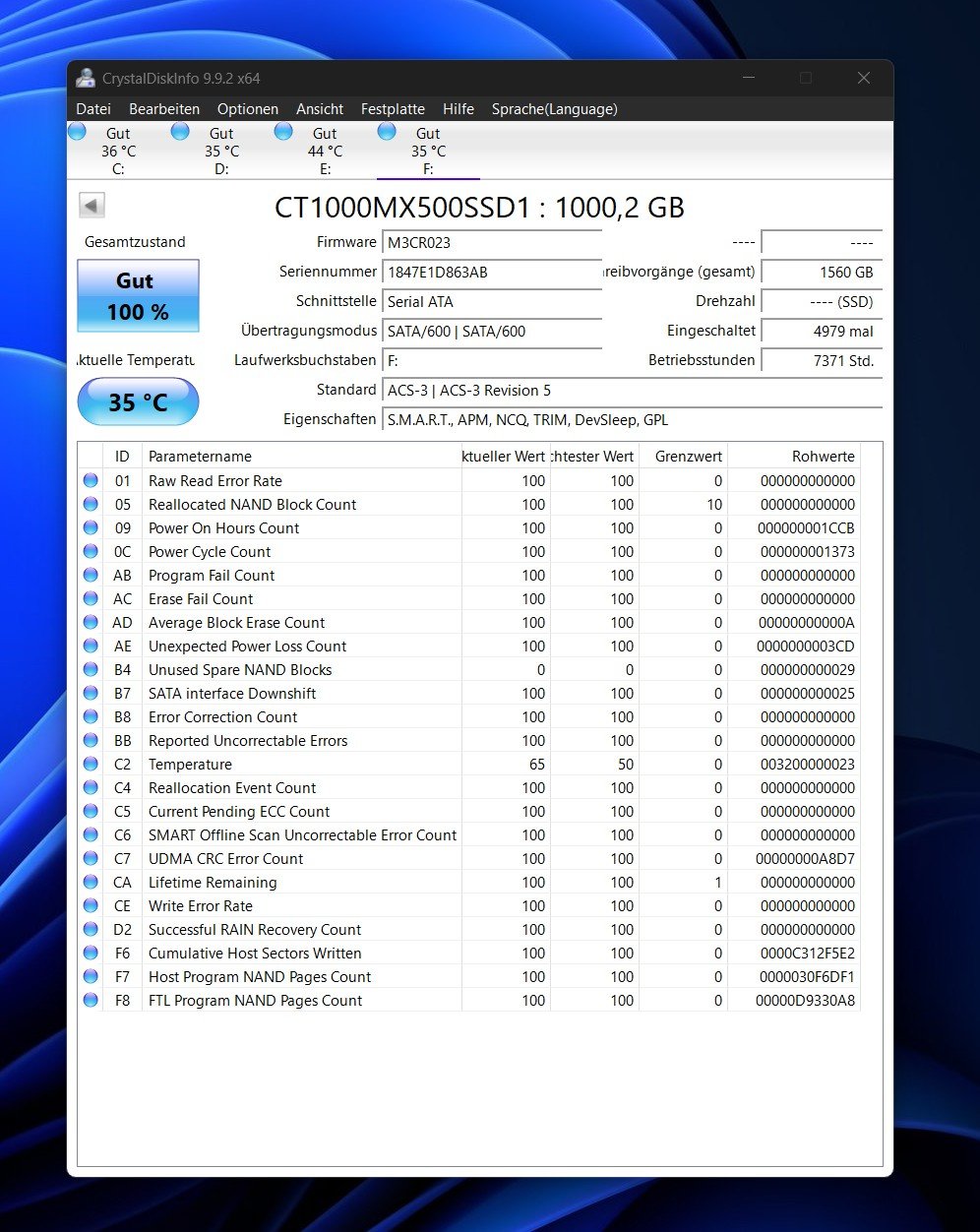The height and width of the screenshot is (1232, 980).
Task: Click status dot for Reported Uncorrectable Errors
Action: coord(92,740)
